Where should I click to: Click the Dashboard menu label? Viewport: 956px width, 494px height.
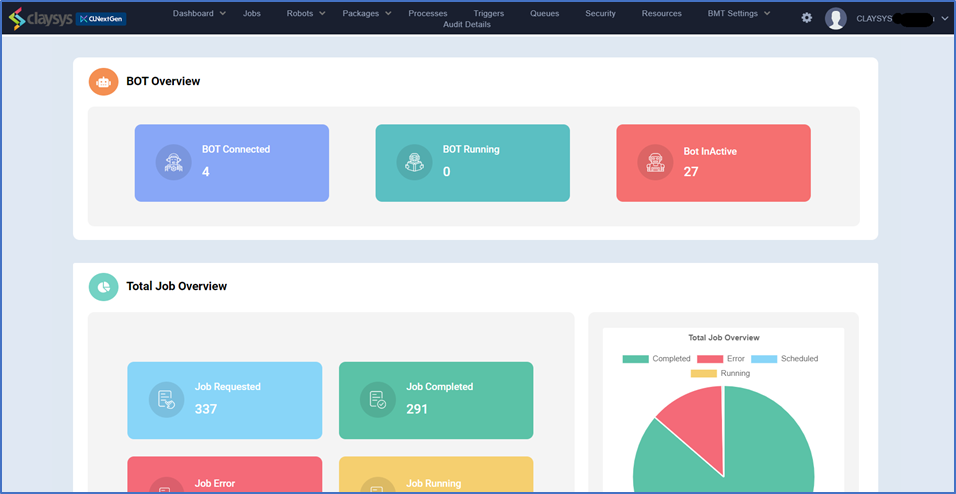coord(193,13)
